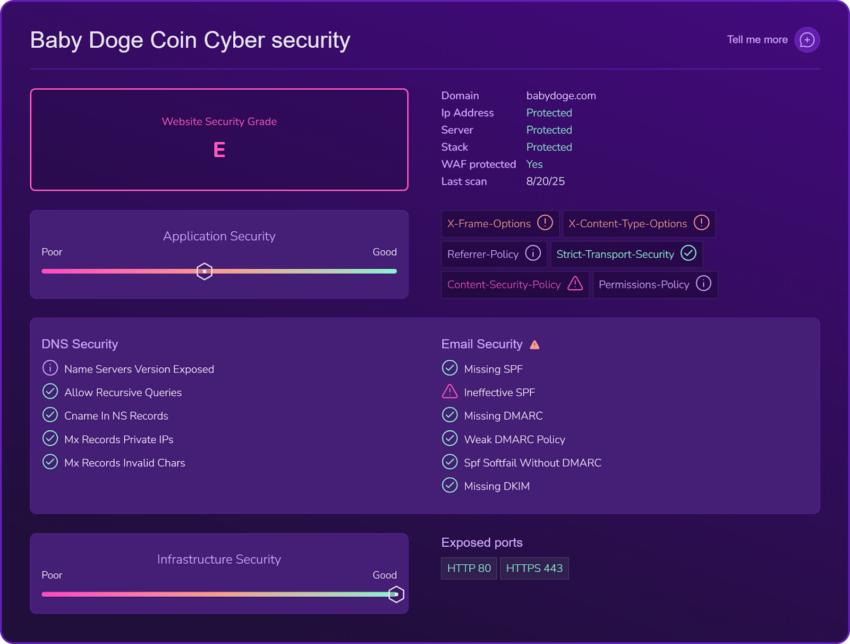Image resolution: width=850 pixels, height=644 pixels.
Task: Click the Tell me more chat icon
Action: point(807,40)
